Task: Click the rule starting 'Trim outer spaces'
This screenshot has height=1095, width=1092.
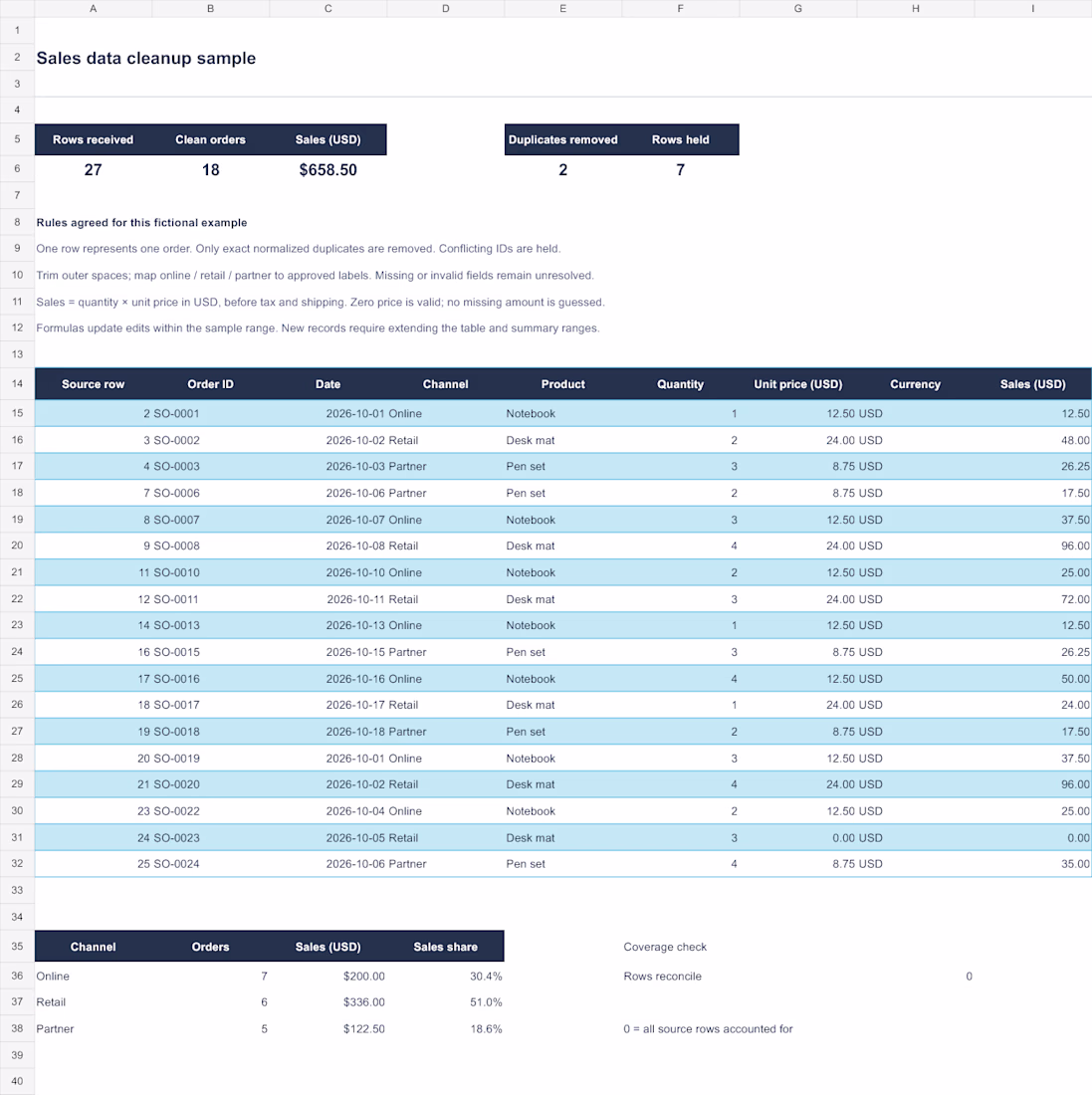Action: coord(315,275)
